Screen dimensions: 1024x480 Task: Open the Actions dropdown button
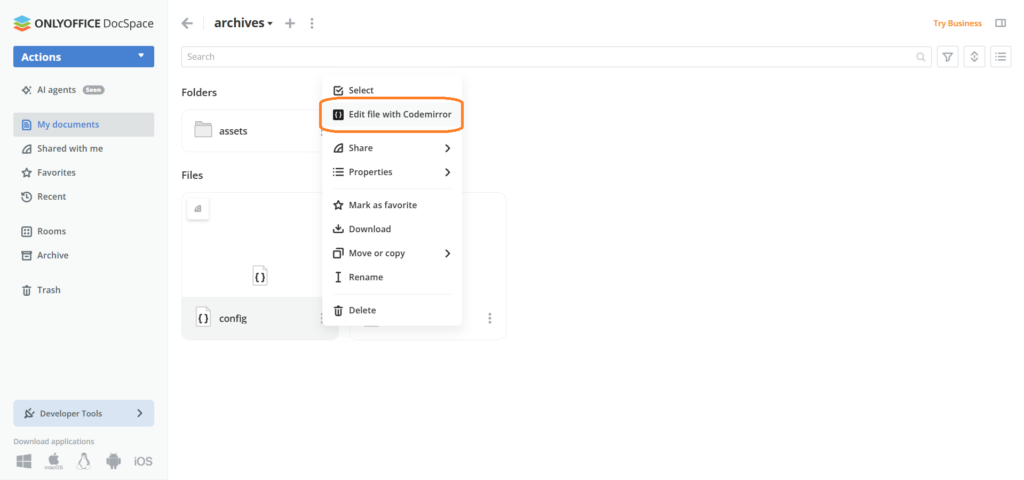tap(84, 57)
